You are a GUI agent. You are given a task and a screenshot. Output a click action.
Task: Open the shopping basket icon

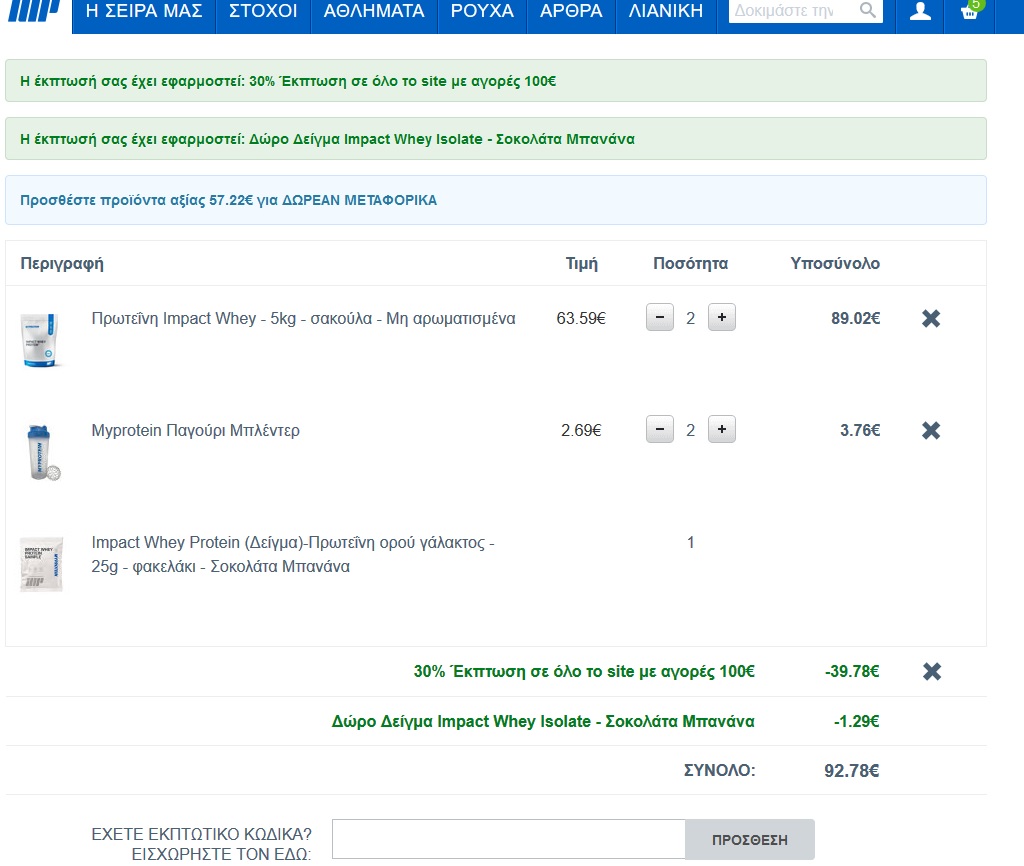point(970,11)
